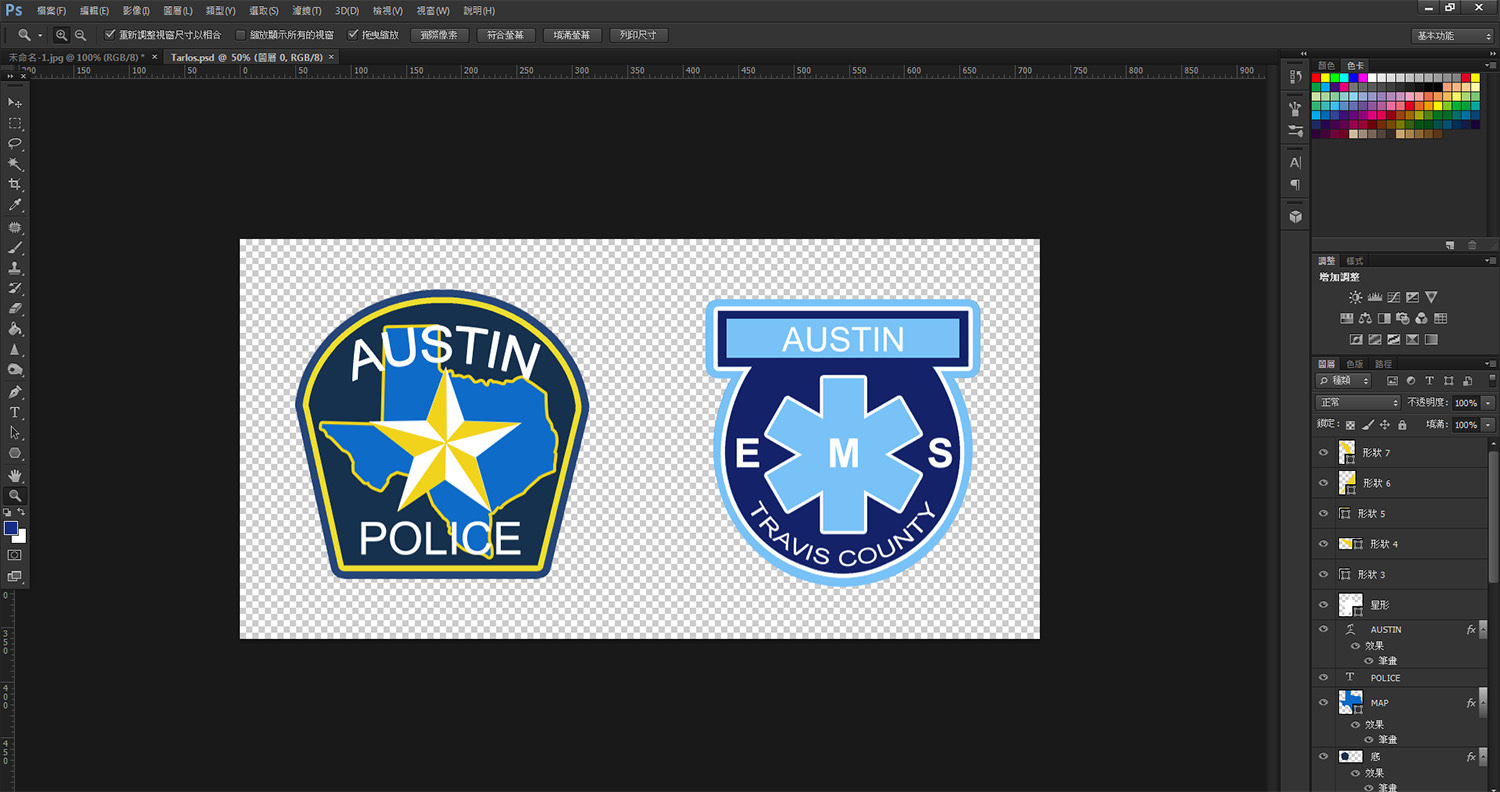This screenshot has width=1500, height=792.
Task: Open the 濾鏡(T) menu
Action: pos(307,11)
